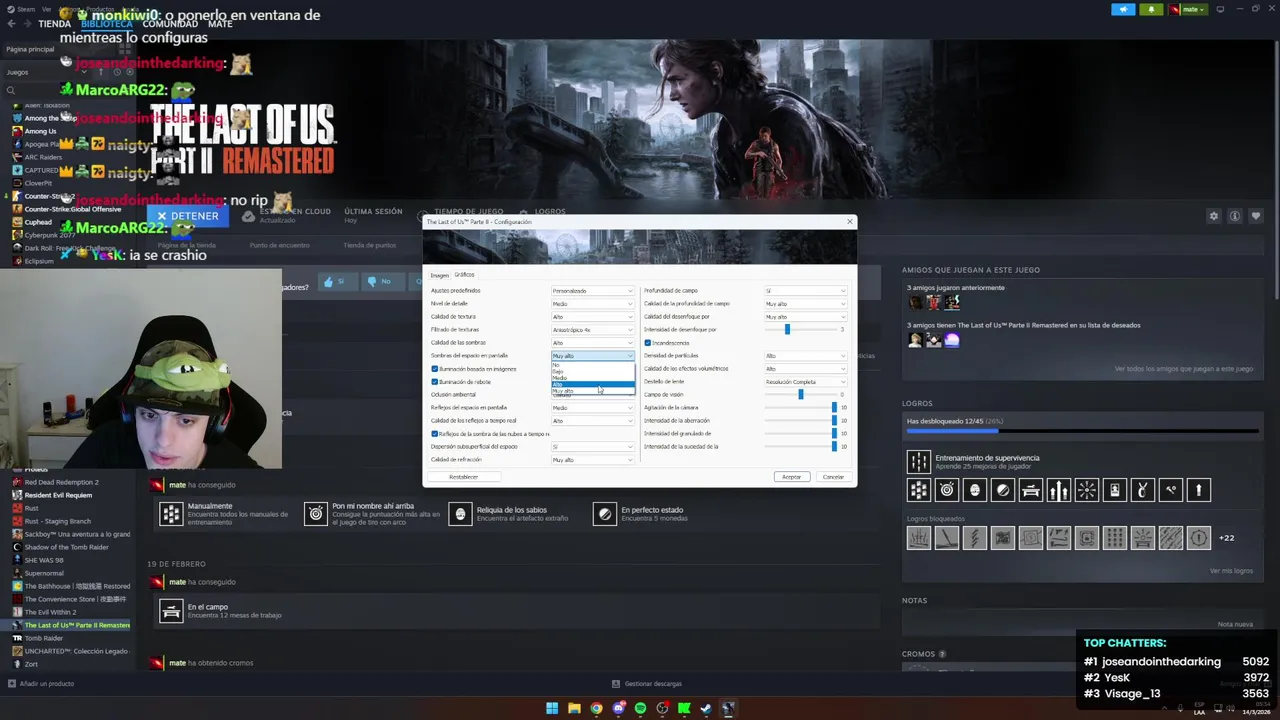1280x720 pixels.
Task: Open Windows Start button on taskbar
Action: pyautogui.click(x=552, y=709)
